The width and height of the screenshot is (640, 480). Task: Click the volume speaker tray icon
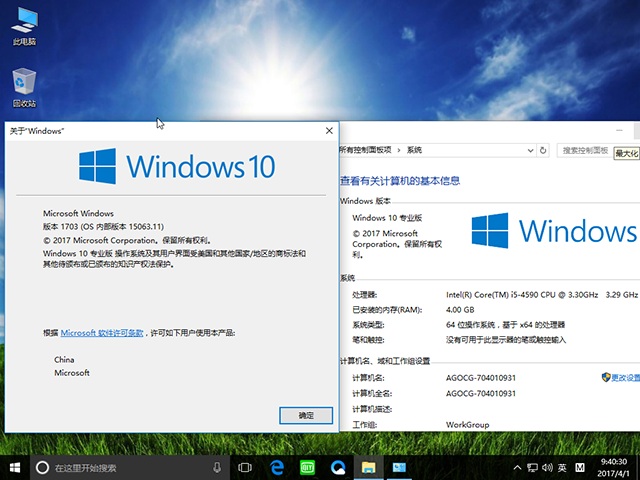(544, 467)
